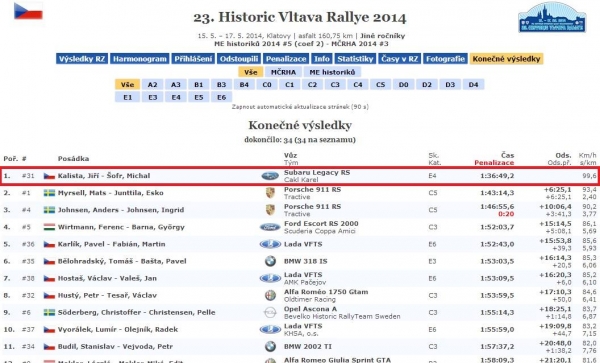Open crew Wirtmann, Ferenc - Barna, György
This screenshot has height=363, width=600.
121,227
